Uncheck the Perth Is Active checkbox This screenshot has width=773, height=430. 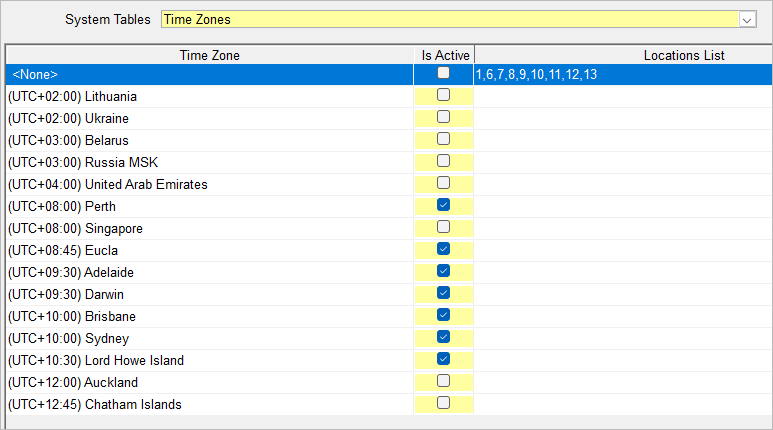443,205
